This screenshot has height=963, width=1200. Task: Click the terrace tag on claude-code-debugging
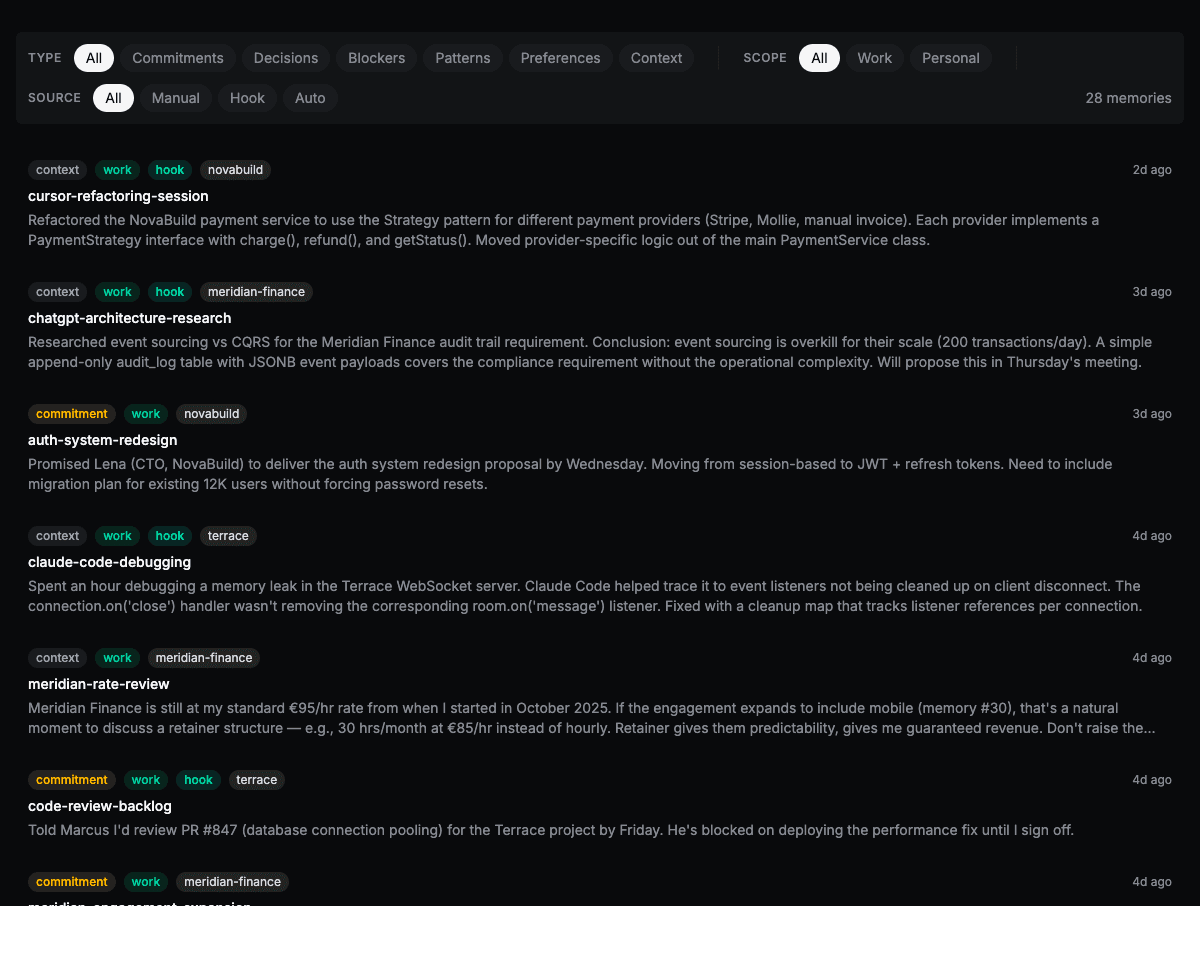[228, 536]
